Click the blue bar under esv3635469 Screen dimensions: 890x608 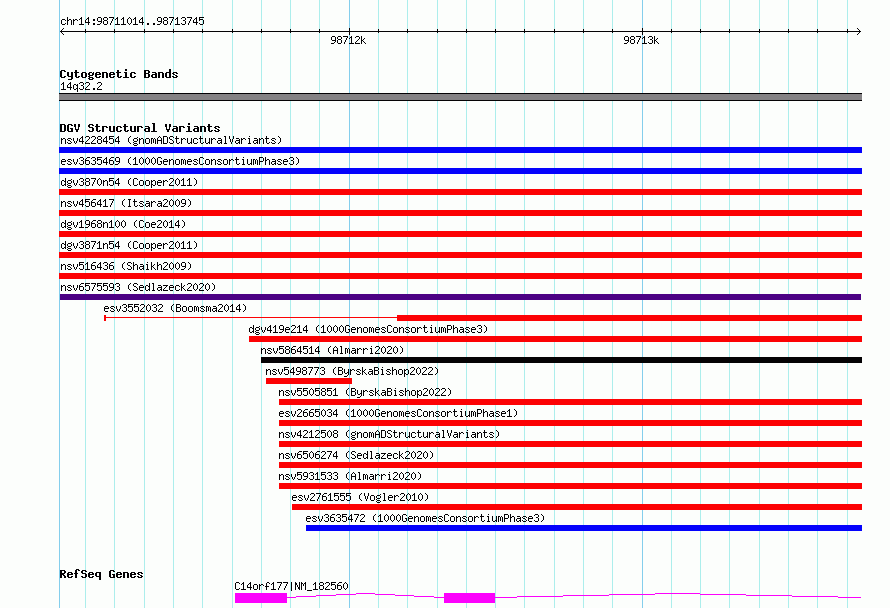pos(460,171)
